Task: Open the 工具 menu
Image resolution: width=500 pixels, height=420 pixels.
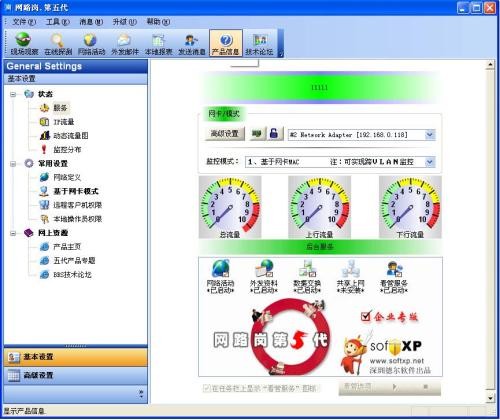Action: tap(57, 22)
